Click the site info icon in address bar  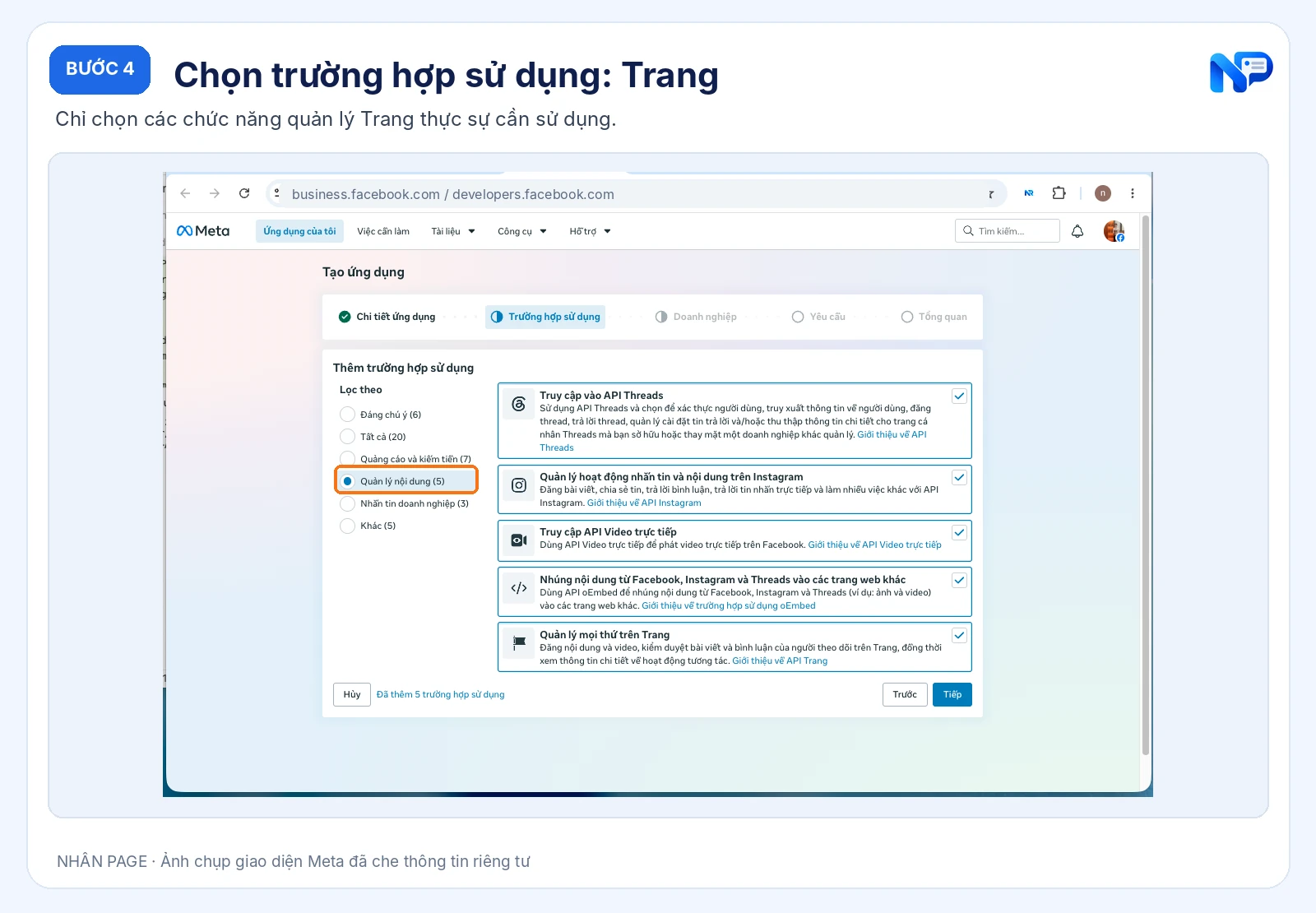tap(277, 193)
